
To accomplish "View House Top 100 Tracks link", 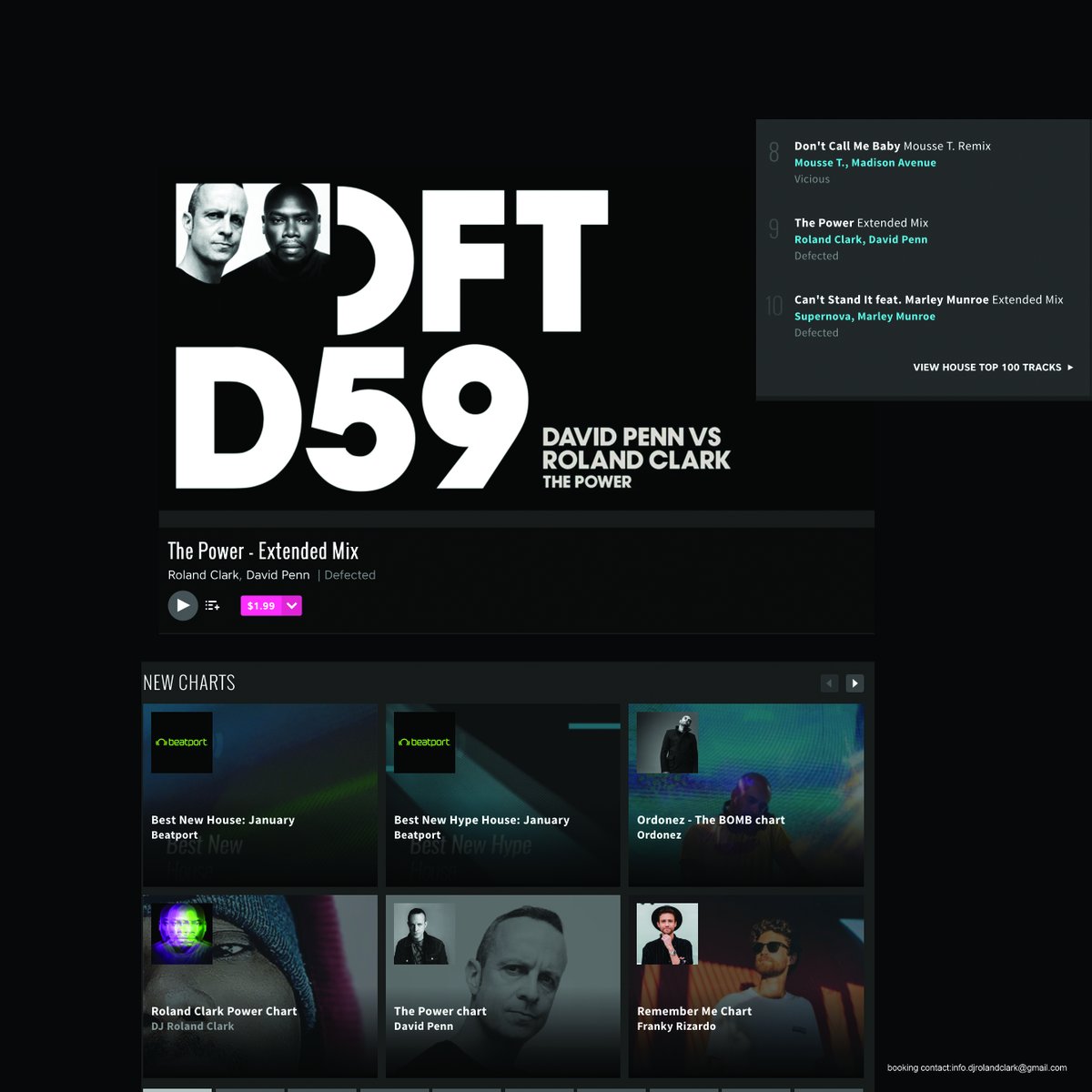I will coord(993,368).
